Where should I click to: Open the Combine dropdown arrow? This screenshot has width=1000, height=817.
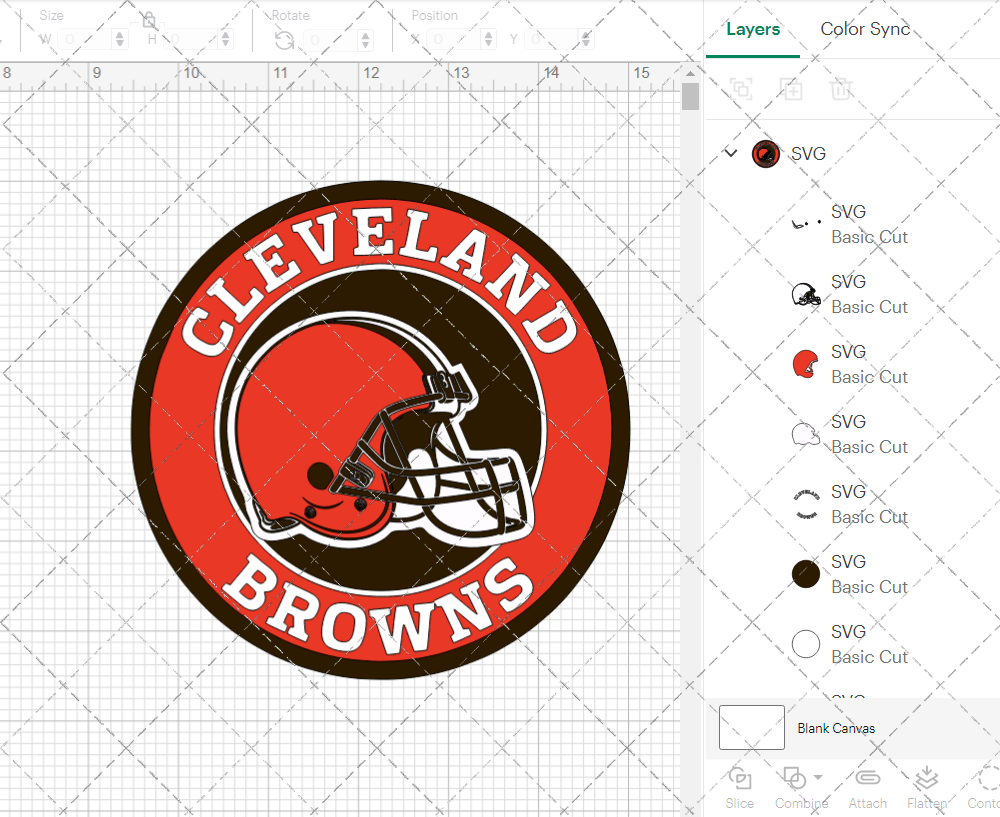[818, 777]
